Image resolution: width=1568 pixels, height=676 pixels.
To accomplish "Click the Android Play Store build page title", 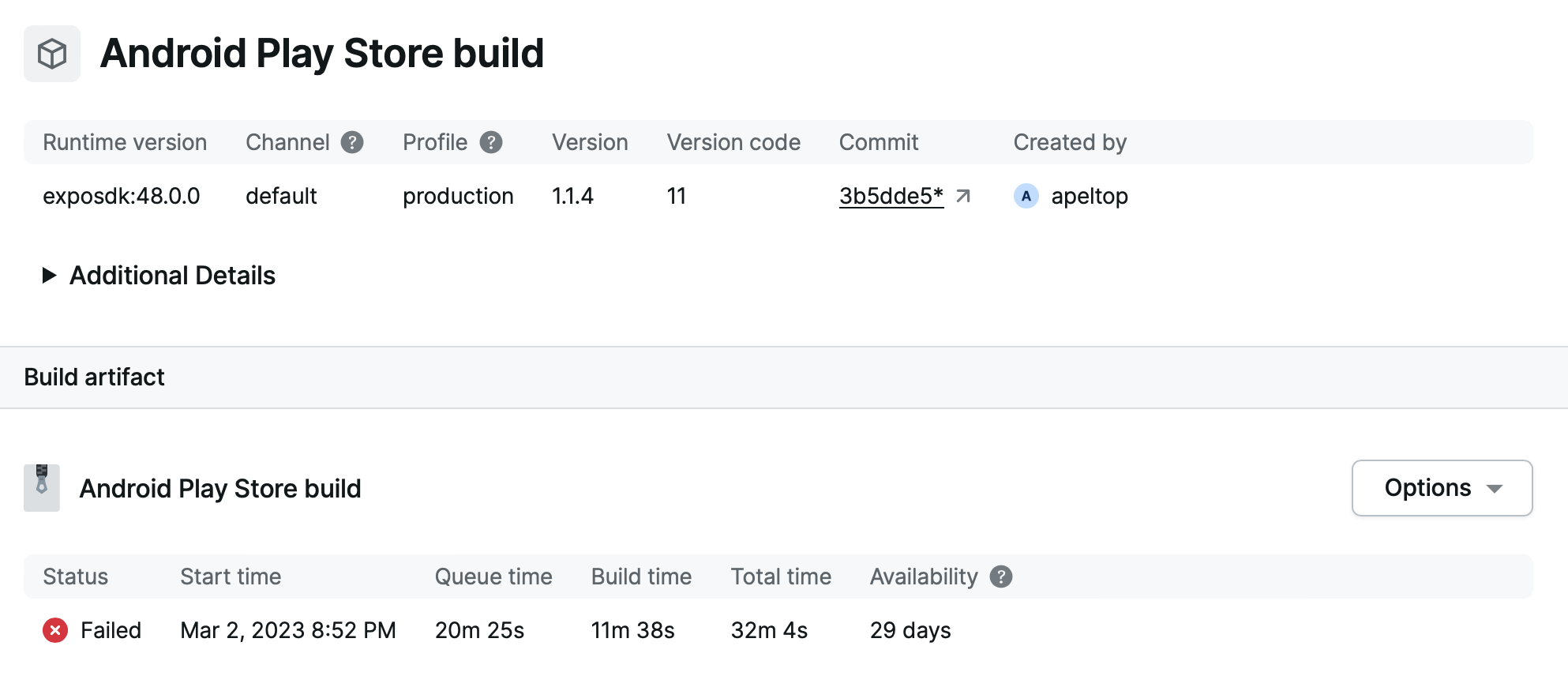I will [x=322, y=54].
